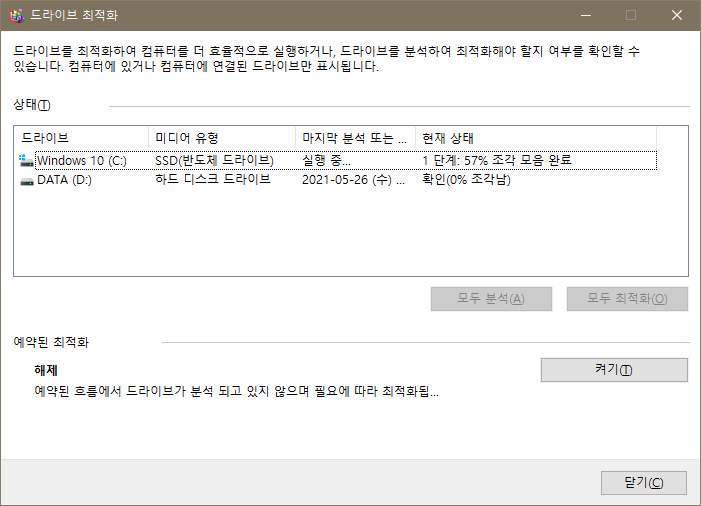
Task: Click the 미디어 유형 column header
Action: pos(222,138)
